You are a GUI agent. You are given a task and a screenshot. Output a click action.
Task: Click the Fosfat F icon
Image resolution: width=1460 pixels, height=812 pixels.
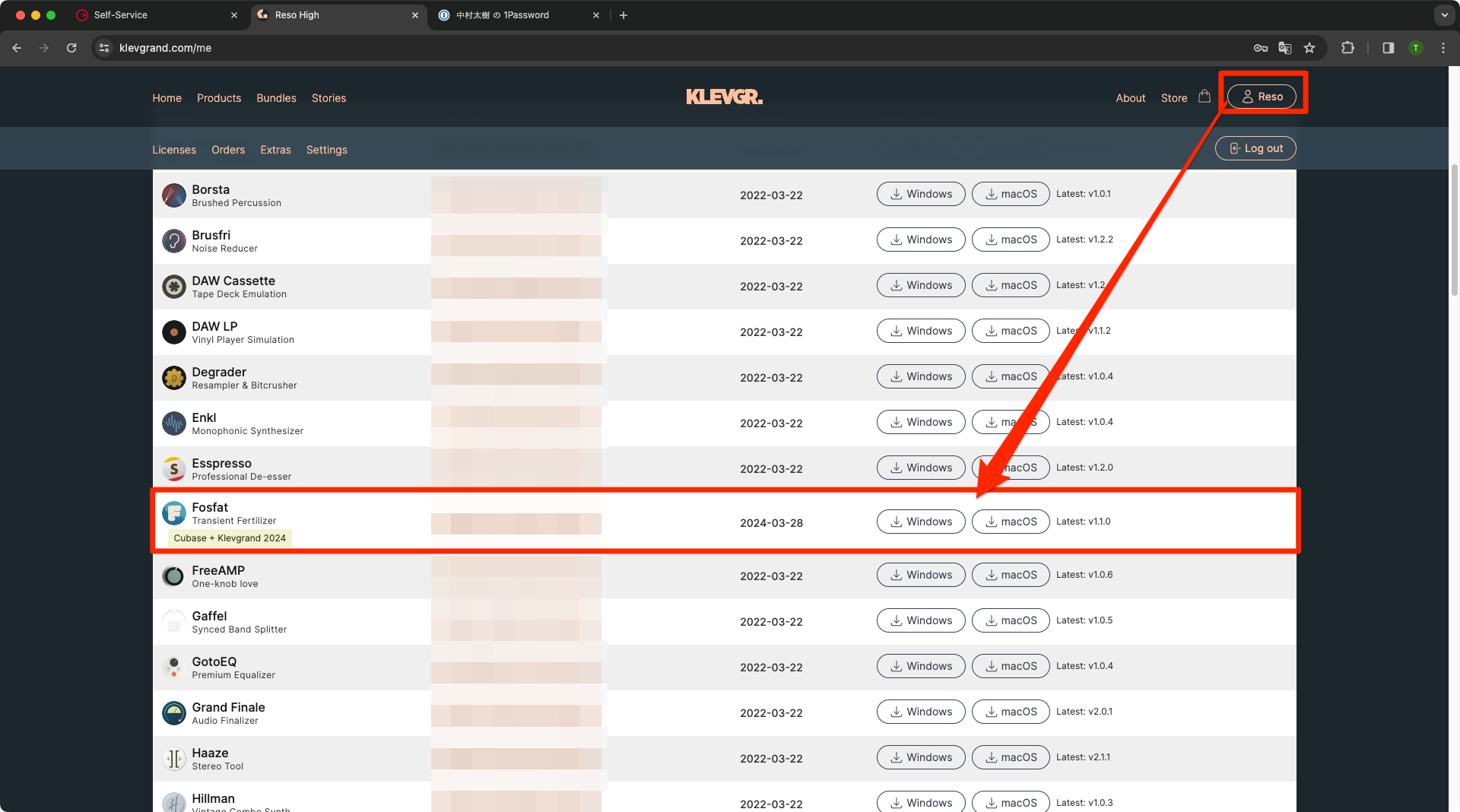pos(174,513)
